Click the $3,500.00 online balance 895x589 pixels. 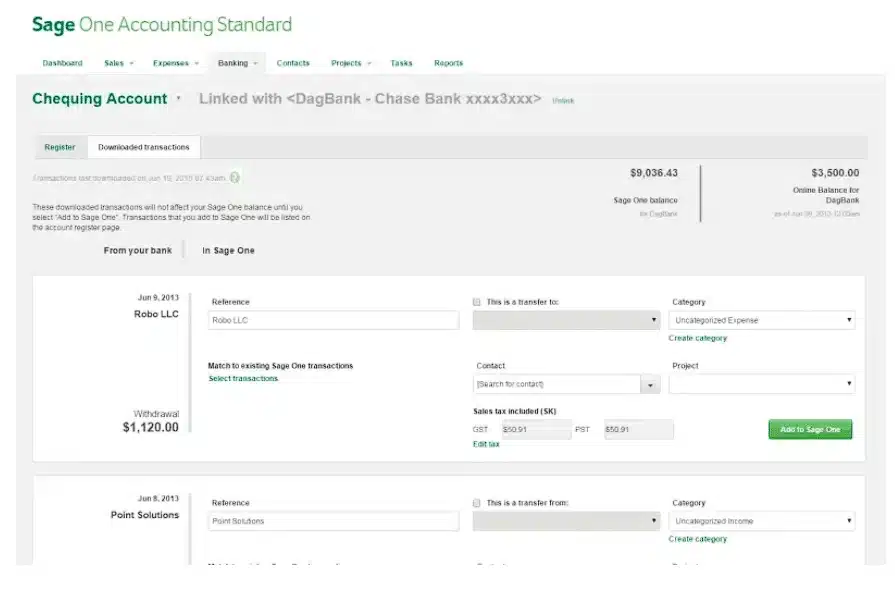(x=835, y=173)
